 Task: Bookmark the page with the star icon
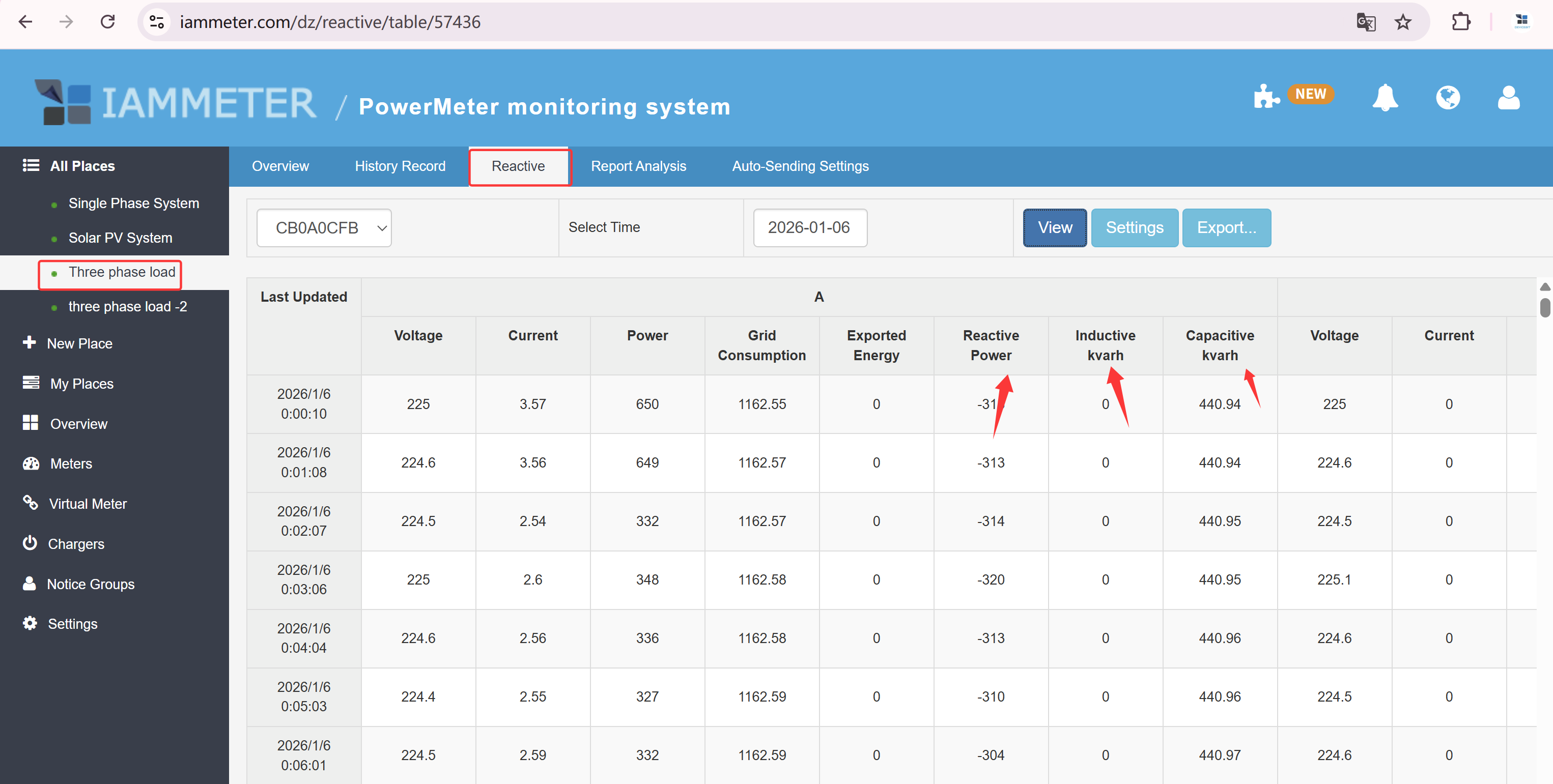1403,22
